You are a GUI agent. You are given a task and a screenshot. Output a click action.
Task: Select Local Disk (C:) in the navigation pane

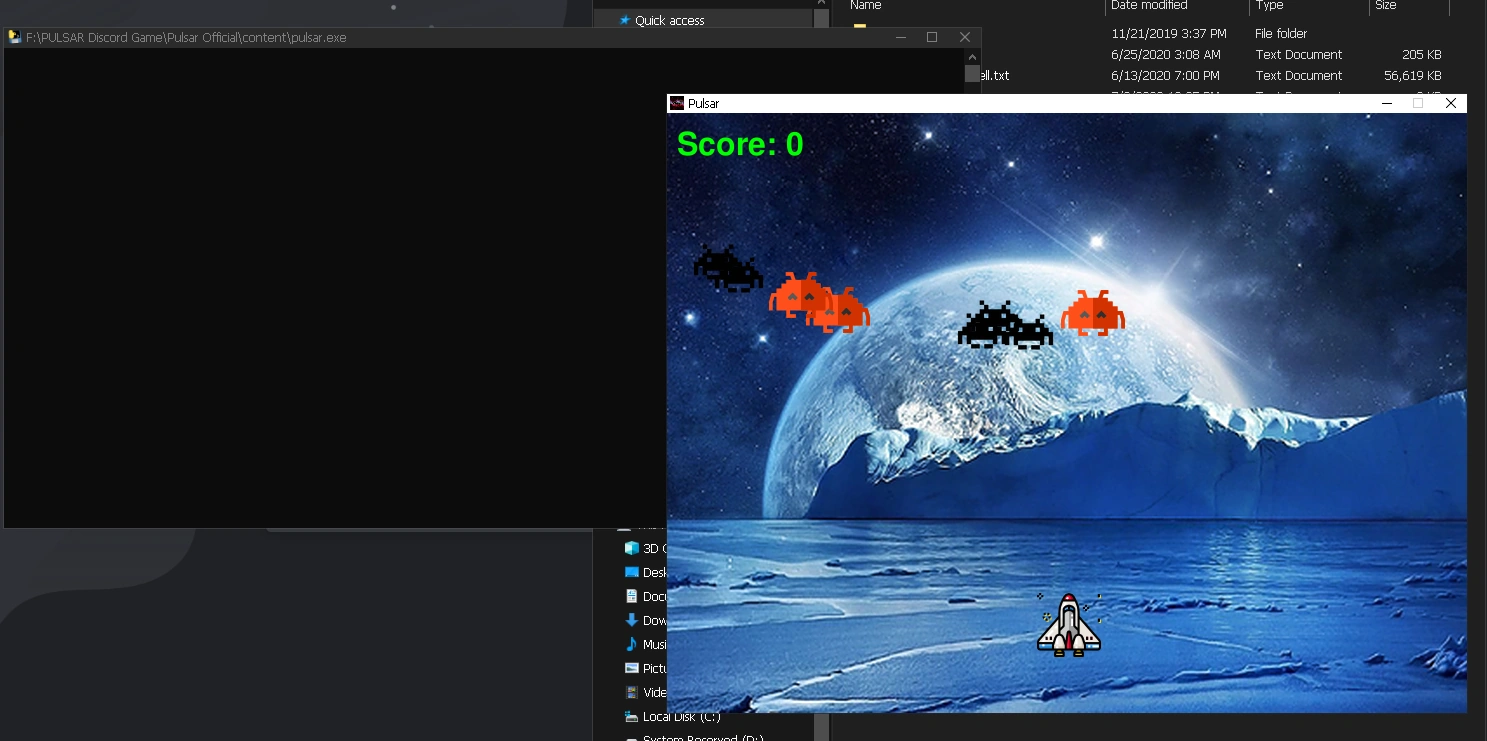681,716
